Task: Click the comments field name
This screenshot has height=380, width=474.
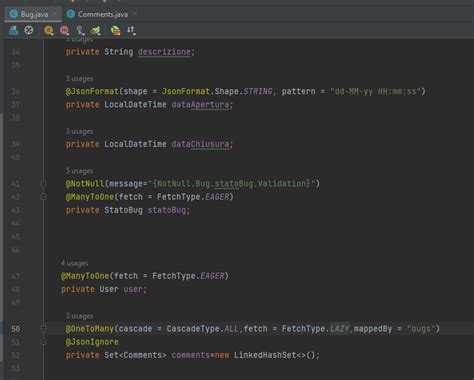Action: click(191, 355)
